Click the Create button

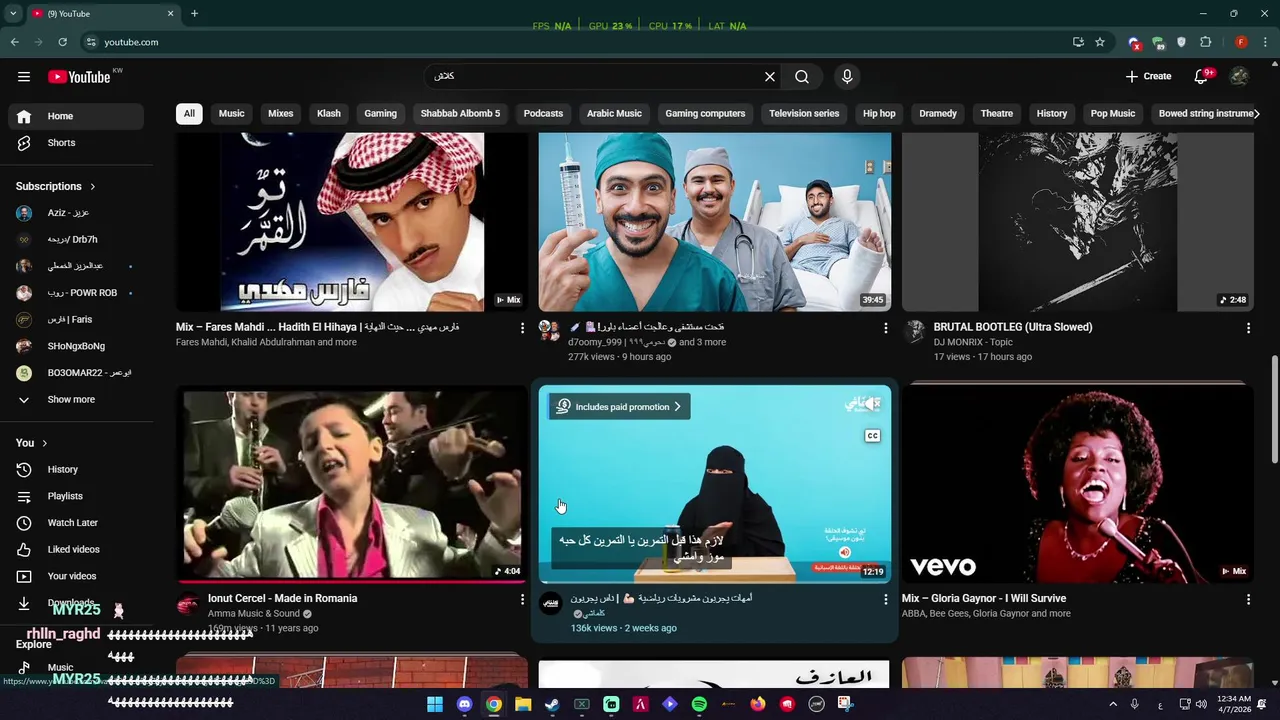click(x=1148, y=77)
